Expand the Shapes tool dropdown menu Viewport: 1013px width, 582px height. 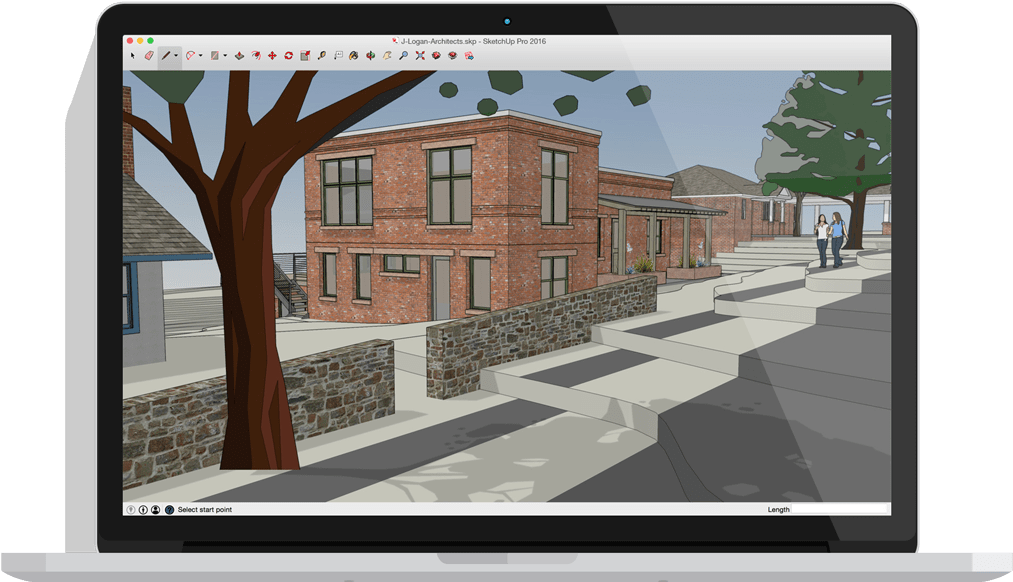coord(223,57)
